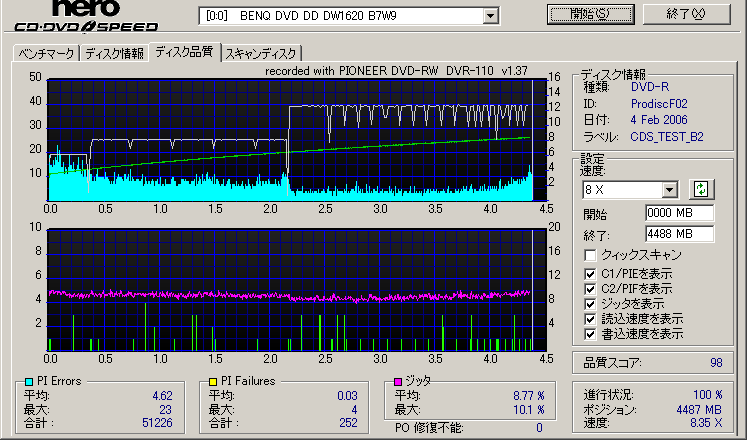The image size is (747, 440).
Task: Uncheck 読込速度を表示 checkbox
Action: tap(590, 319)
